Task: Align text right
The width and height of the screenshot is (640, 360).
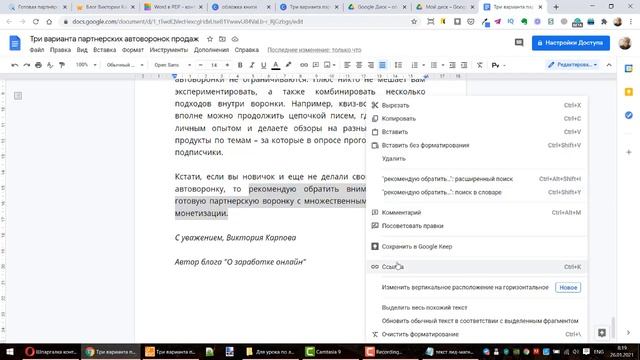Action: click(x=371, y=65)
